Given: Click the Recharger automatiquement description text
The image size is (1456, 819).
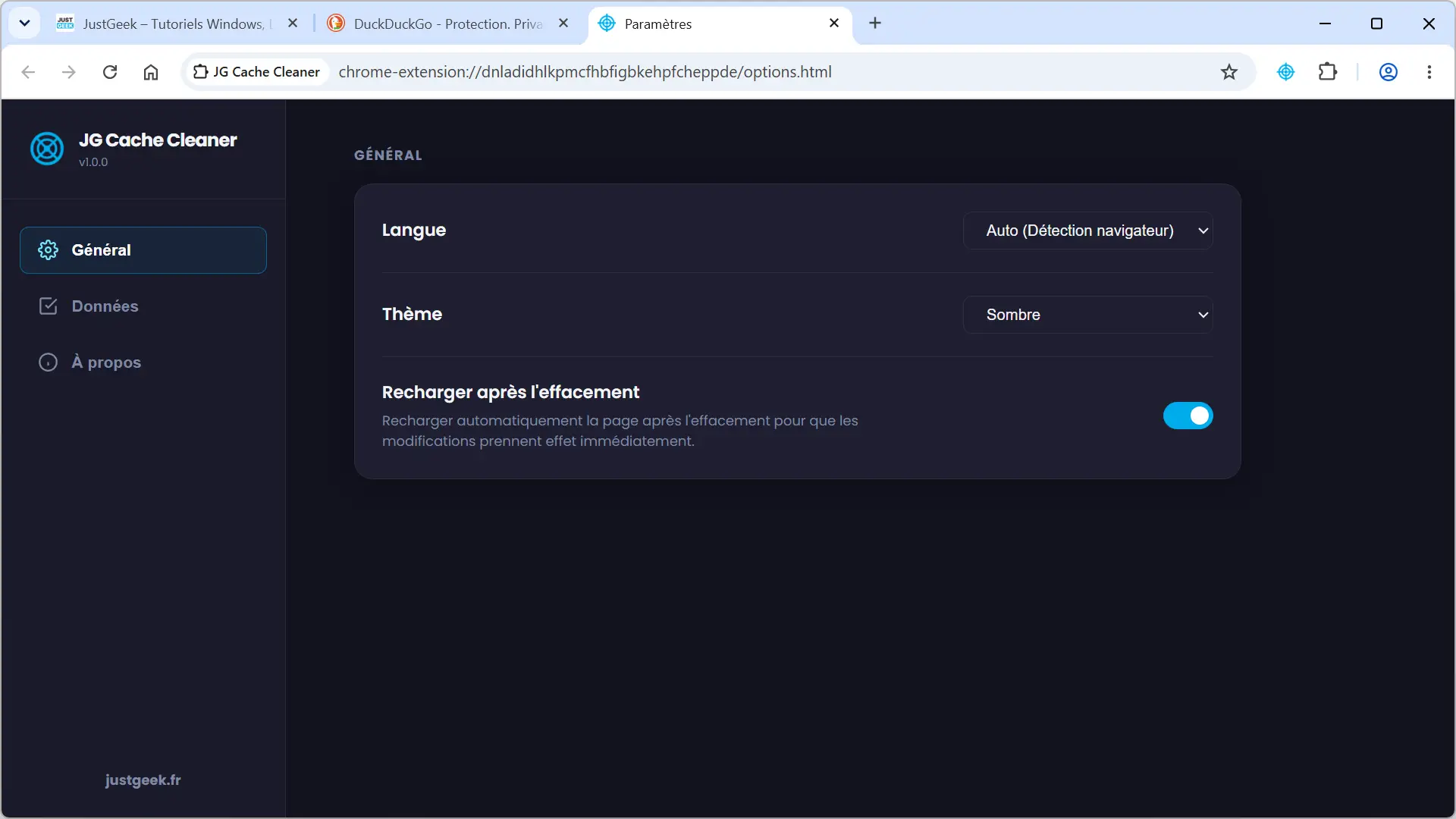Looking at the screenshot, I should click(x=620, y=431).
